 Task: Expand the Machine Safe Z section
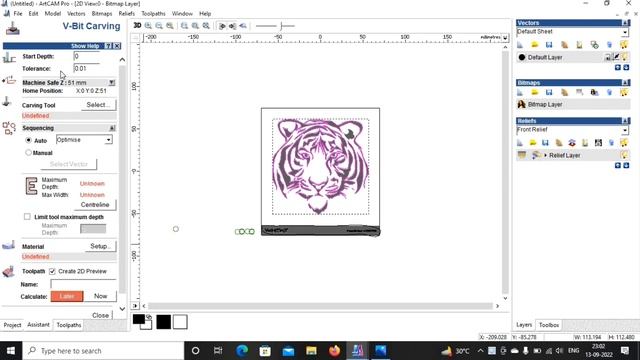pyautogui.click(x=111, y=82)
